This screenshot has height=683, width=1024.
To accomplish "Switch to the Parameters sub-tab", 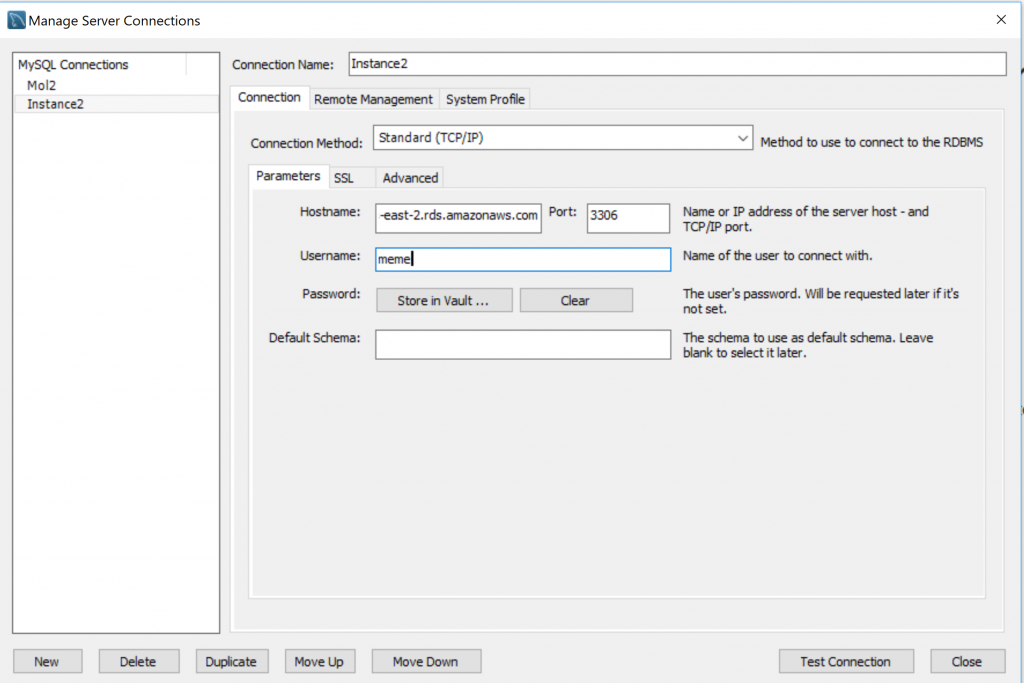I will (x=288, y=176).
